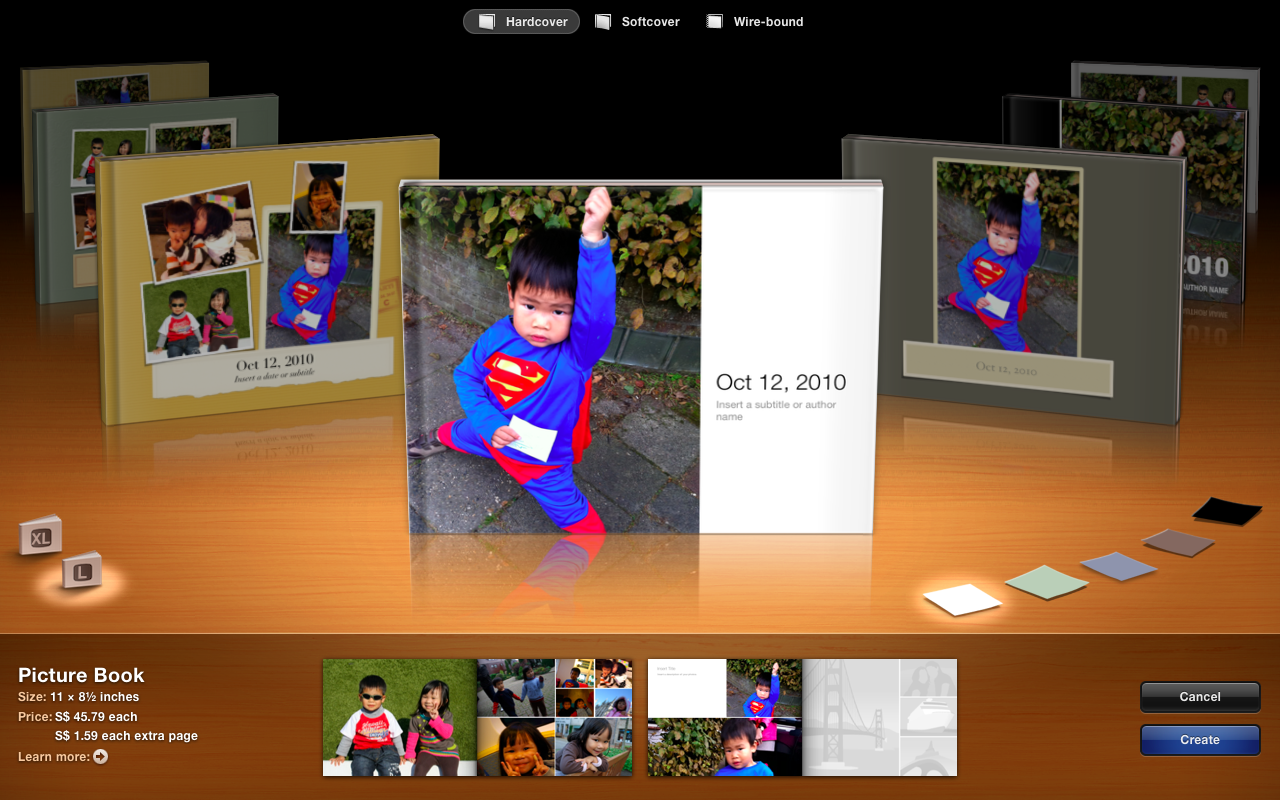
Task: Pick the white cover color swatch
Action: pos(962,600)
